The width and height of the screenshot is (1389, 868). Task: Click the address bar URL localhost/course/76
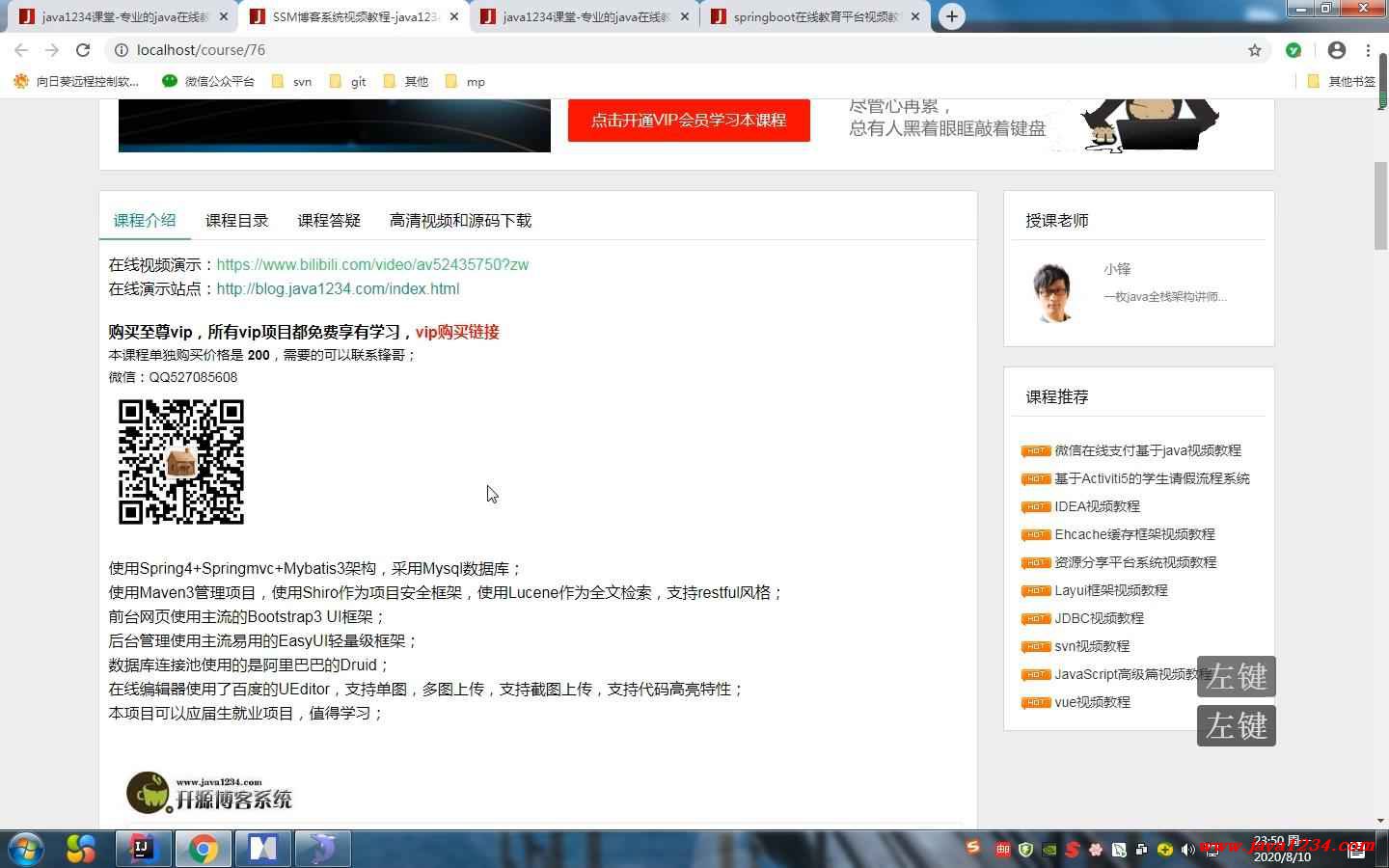(201, 50)
